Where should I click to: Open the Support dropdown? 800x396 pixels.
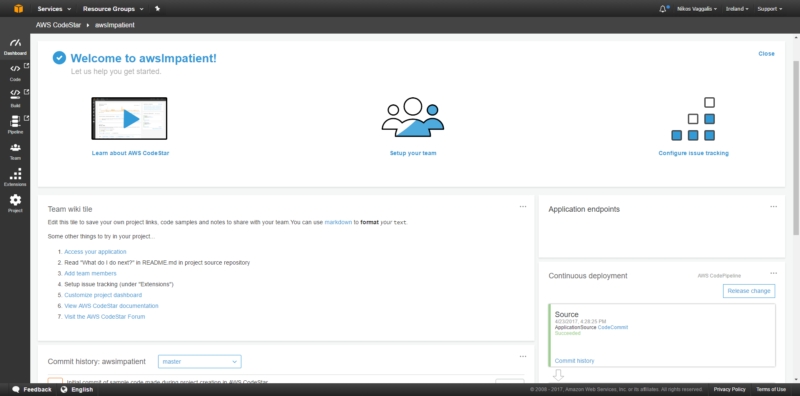769,9
